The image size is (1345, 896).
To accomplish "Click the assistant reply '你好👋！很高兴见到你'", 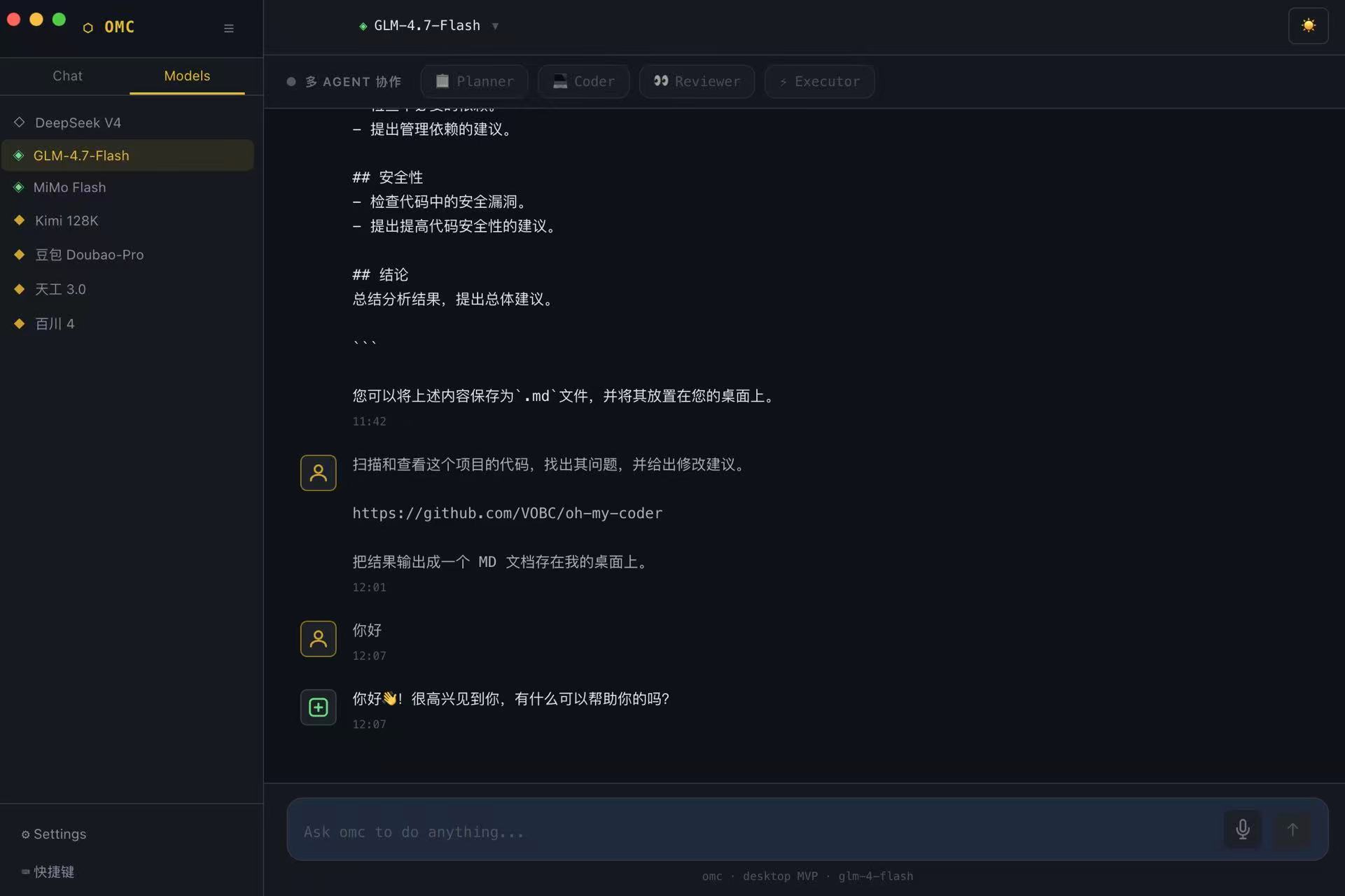I will pos(510,699).
